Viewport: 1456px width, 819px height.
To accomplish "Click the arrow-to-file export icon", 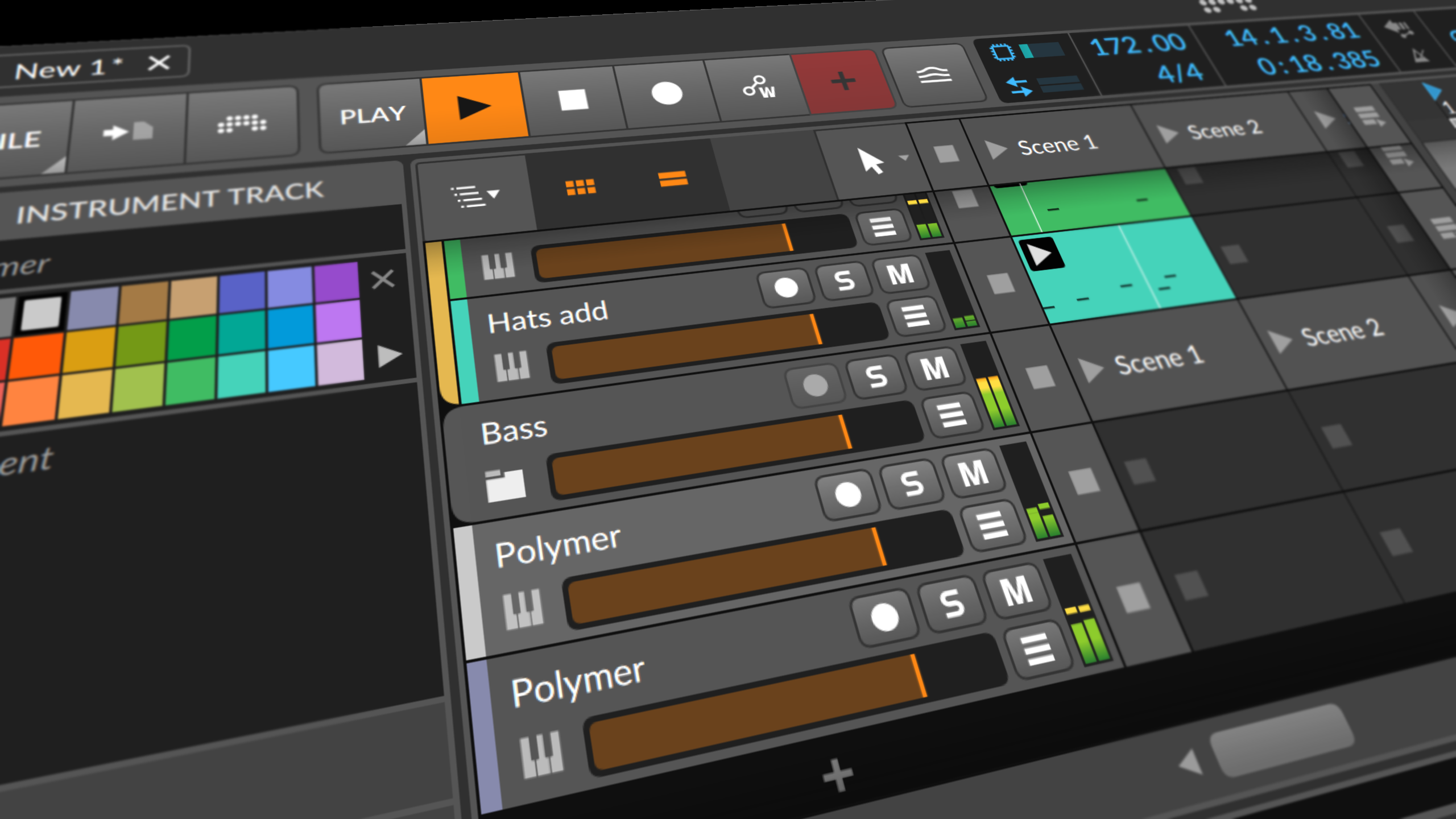I will [127, 132].
